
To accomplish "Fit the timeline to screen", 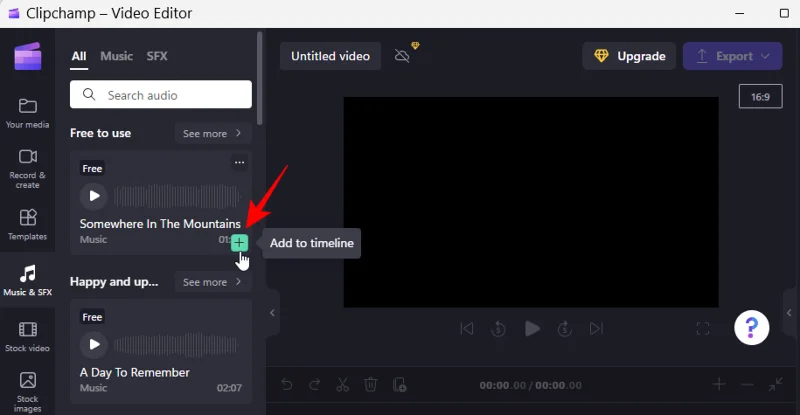I will point(776,384).
